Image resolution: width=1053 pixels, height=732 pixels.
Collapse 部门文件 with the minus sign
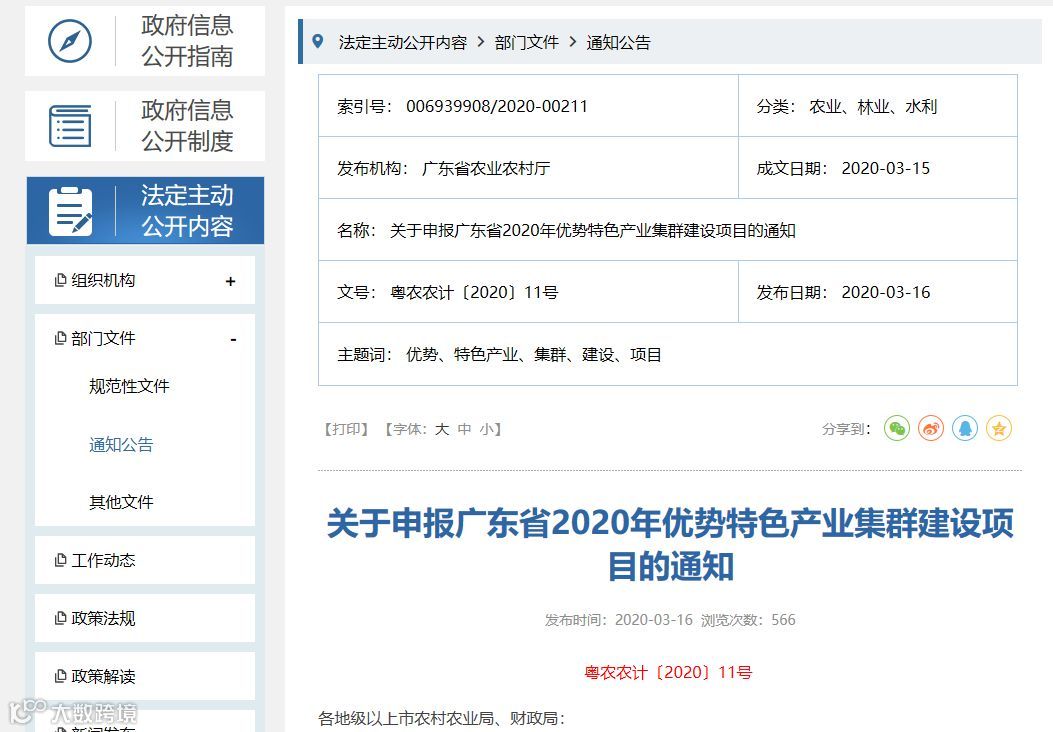(233, 340)
